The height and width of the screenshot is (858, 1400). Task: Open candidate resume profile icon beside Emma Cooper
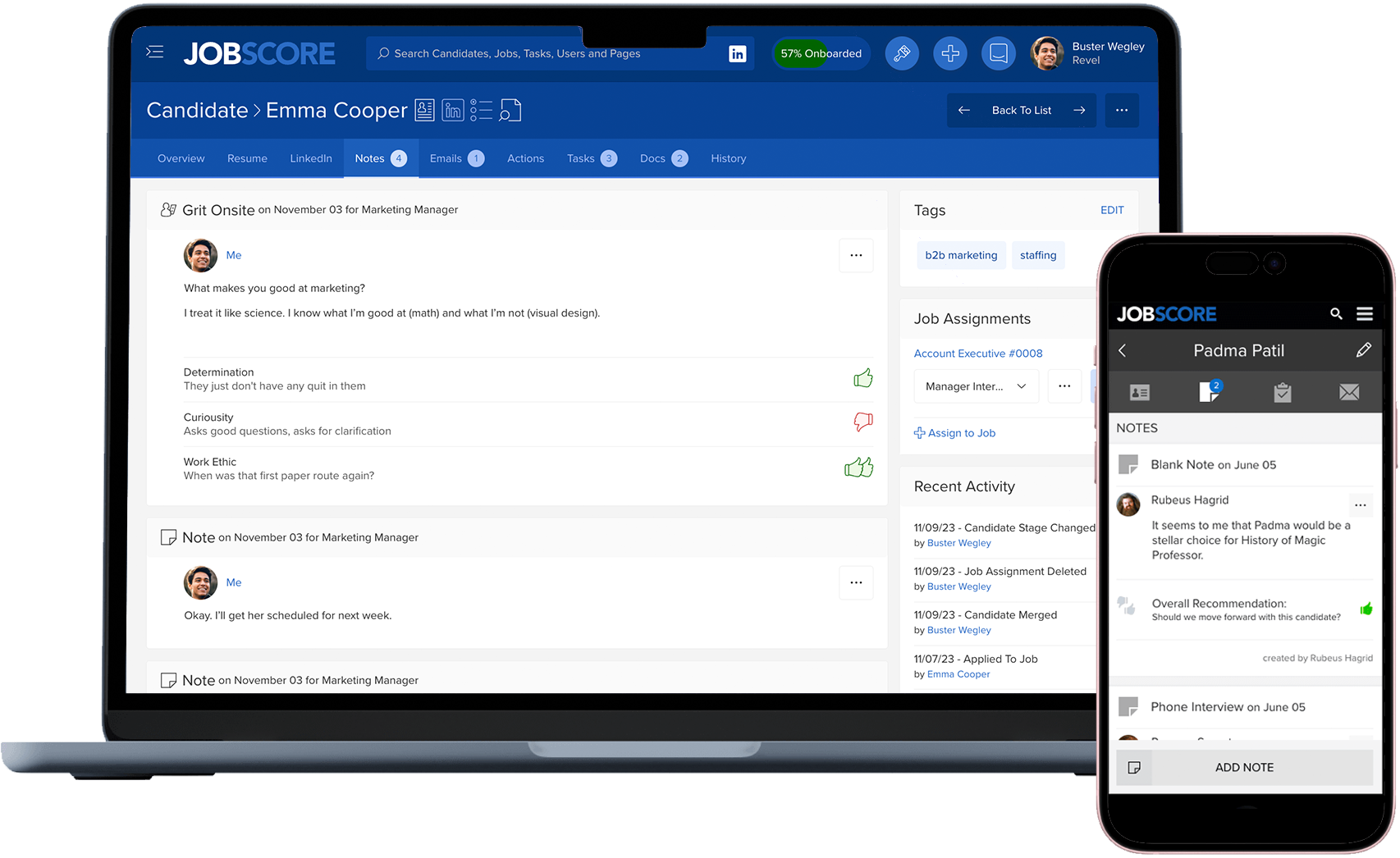click(x=424, y=110)
